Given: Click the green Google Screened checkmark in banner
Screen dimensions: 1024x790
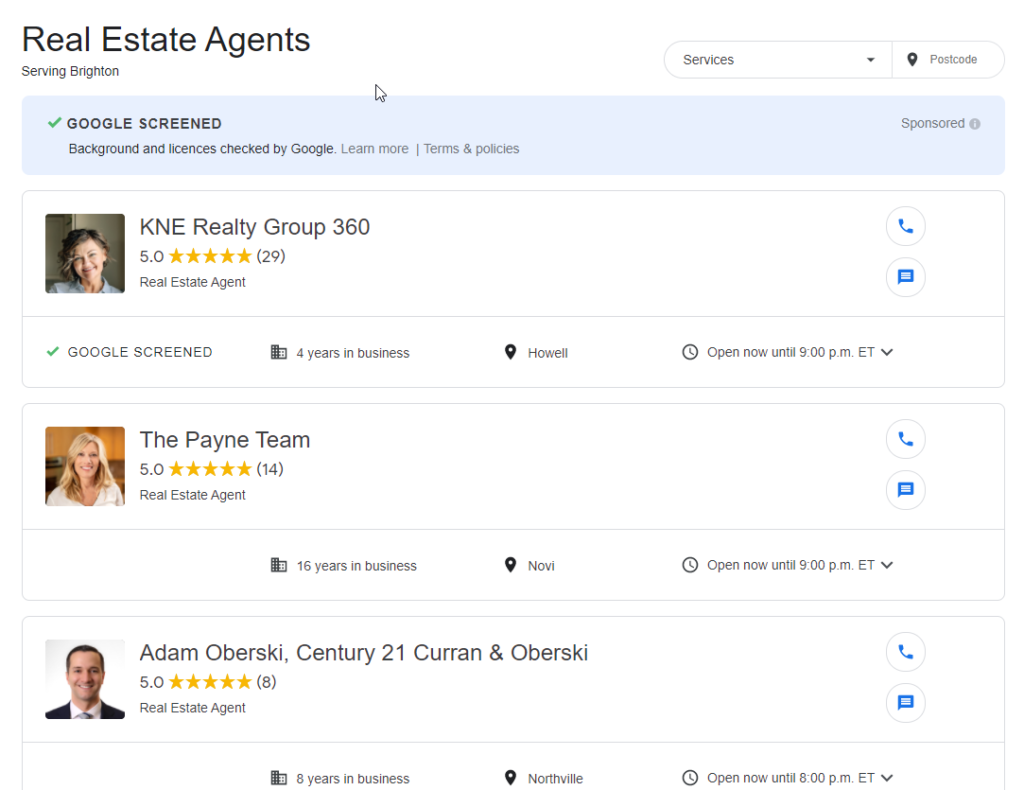Looking at the screenshot, I should click(x=55, y=123).
